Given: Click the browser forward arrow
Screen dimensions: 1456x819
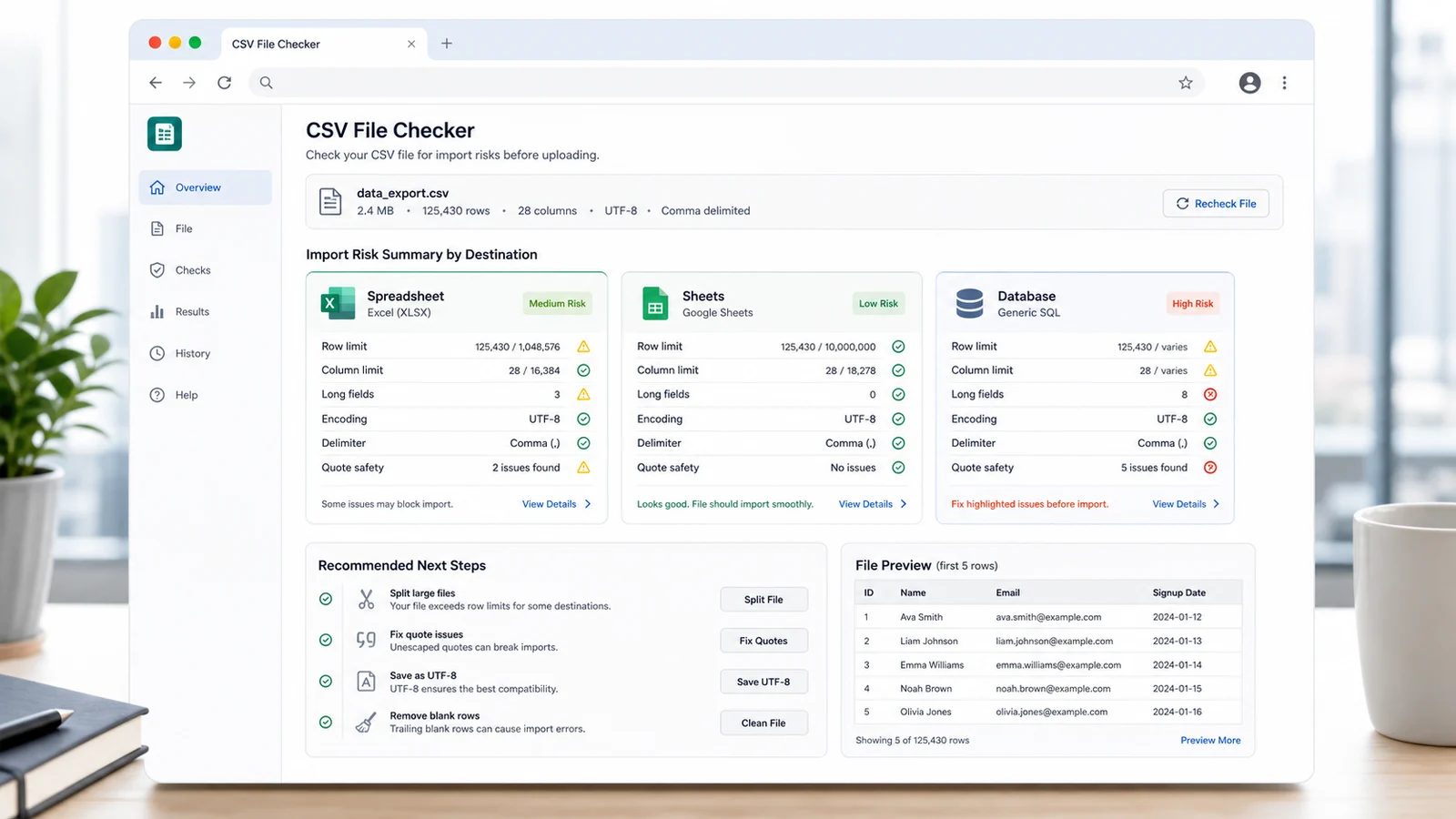Looking at the screenshot, I should 189,83.
